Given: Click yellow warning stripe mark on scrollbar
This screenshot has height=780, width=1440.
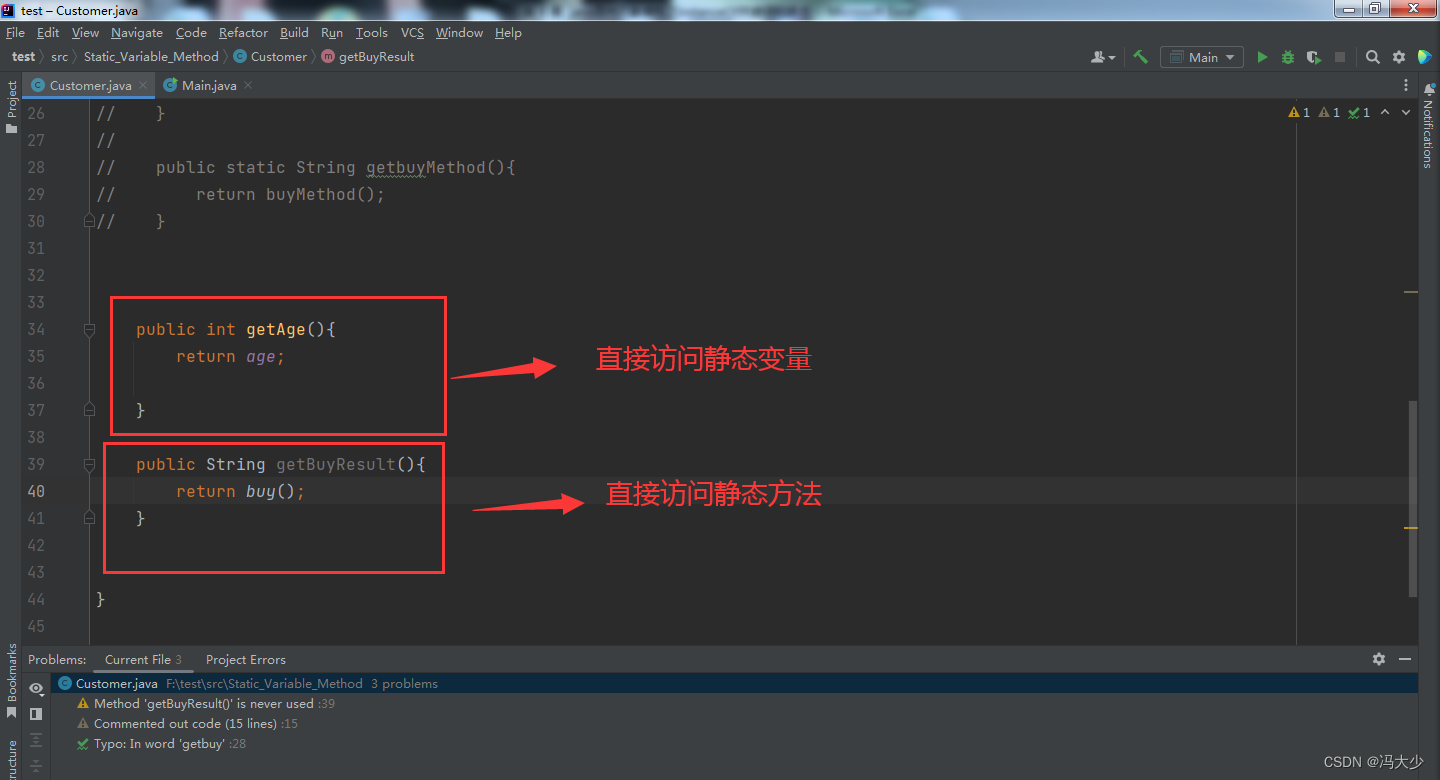Looking at the screenshot, I should [x=1411, y=527].
